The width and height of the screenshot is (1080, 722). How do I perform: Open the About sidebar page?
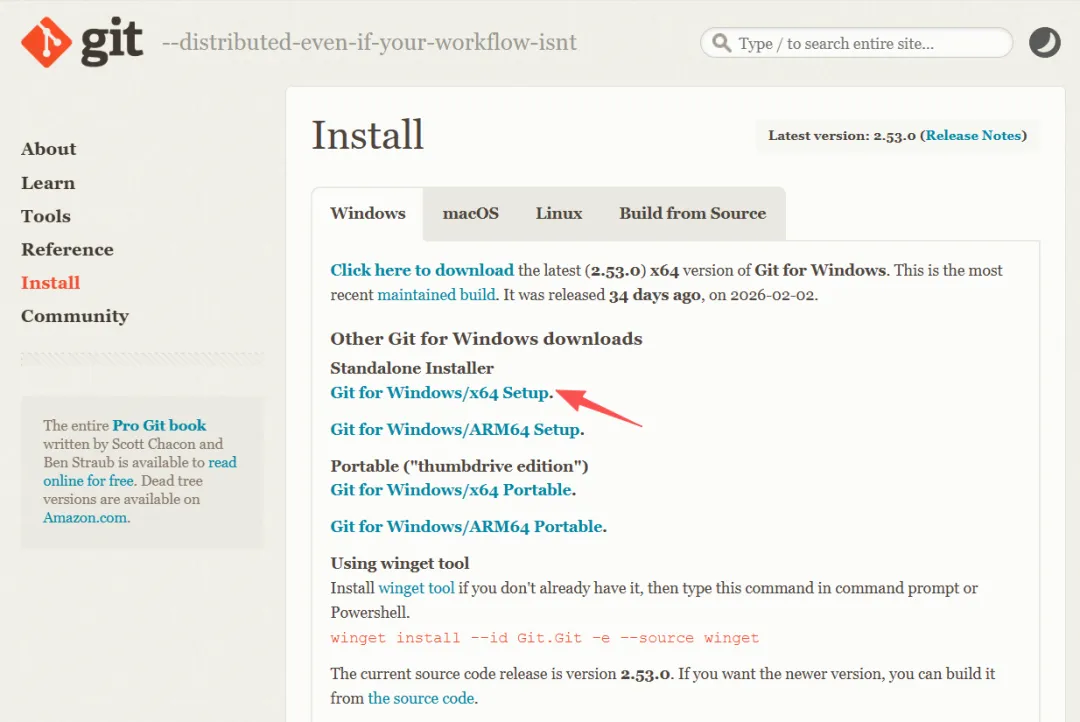[48, 149]
